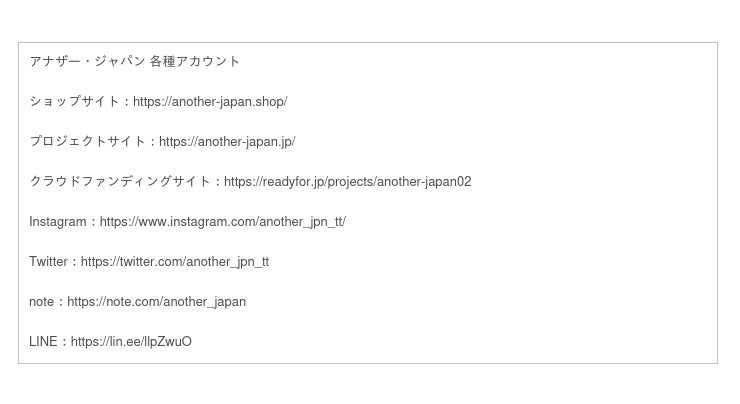Click the 各種アカウント words in the heading
The height and width of the screenshot is (404, 740).
pos(195,62)
